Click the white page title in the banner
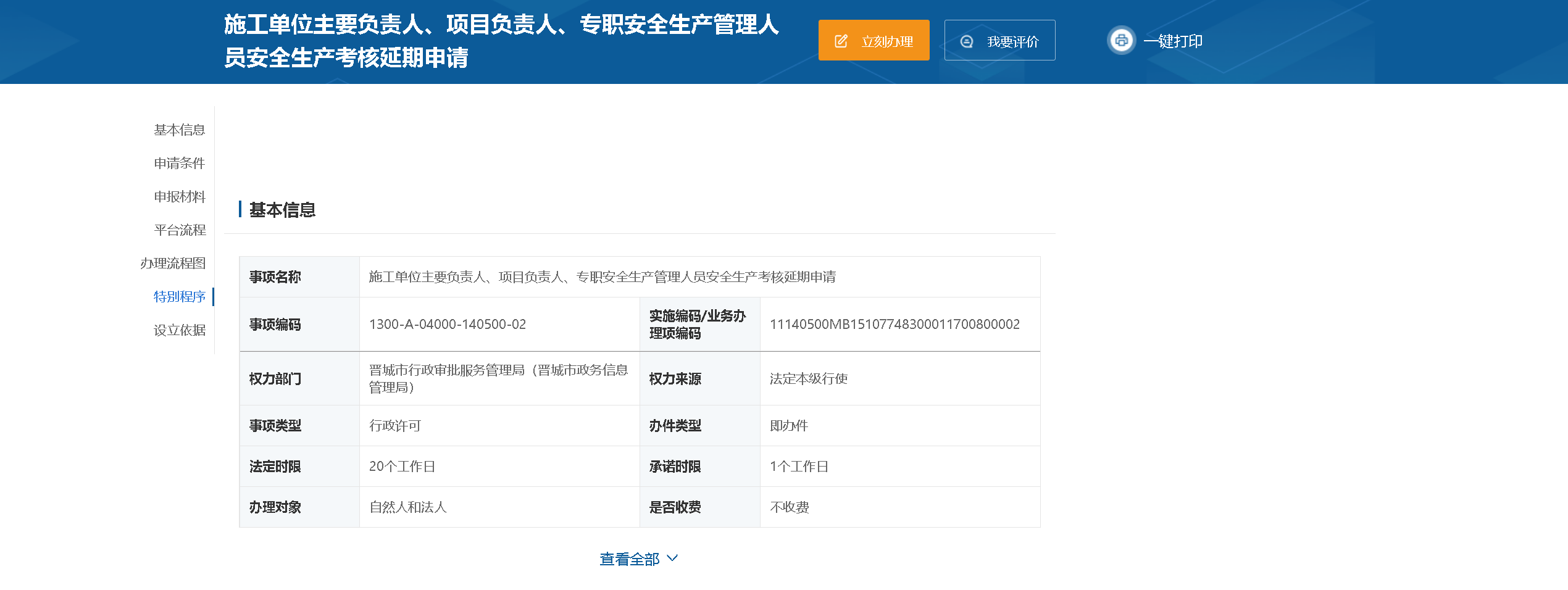The width and height of the screenshot is (1568, 590). pyautogui.click(x=500, y=41)
